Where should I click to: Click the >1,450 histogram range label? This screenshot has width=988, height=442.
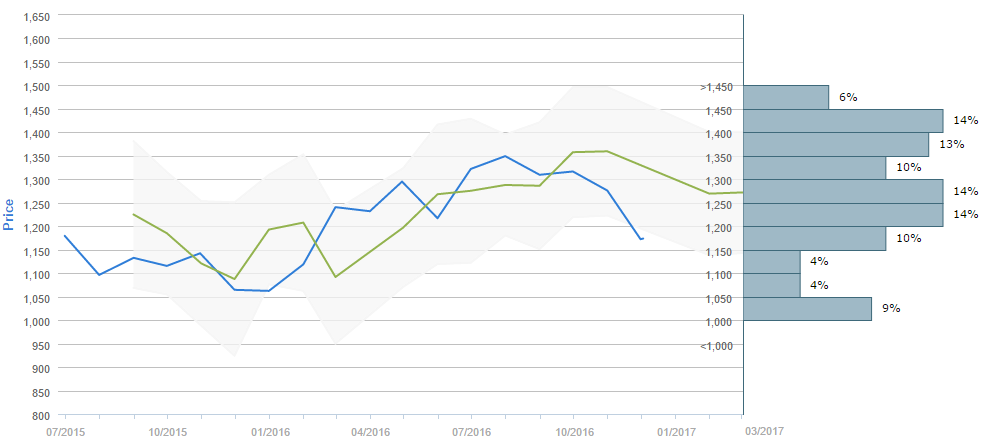716,87
